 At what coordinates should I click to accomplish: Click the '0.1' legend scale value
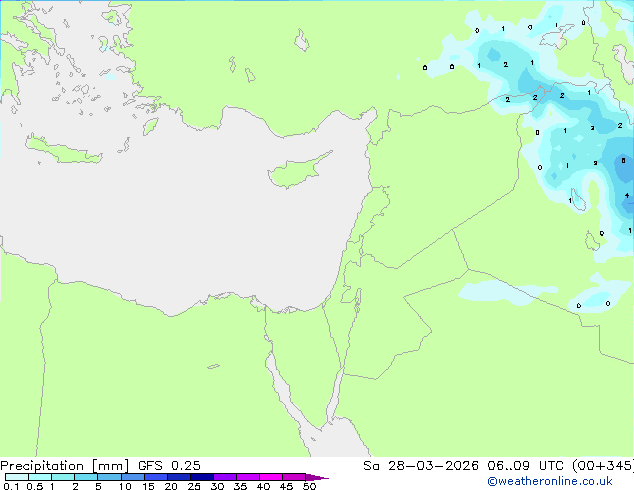(x=11, y=486)
